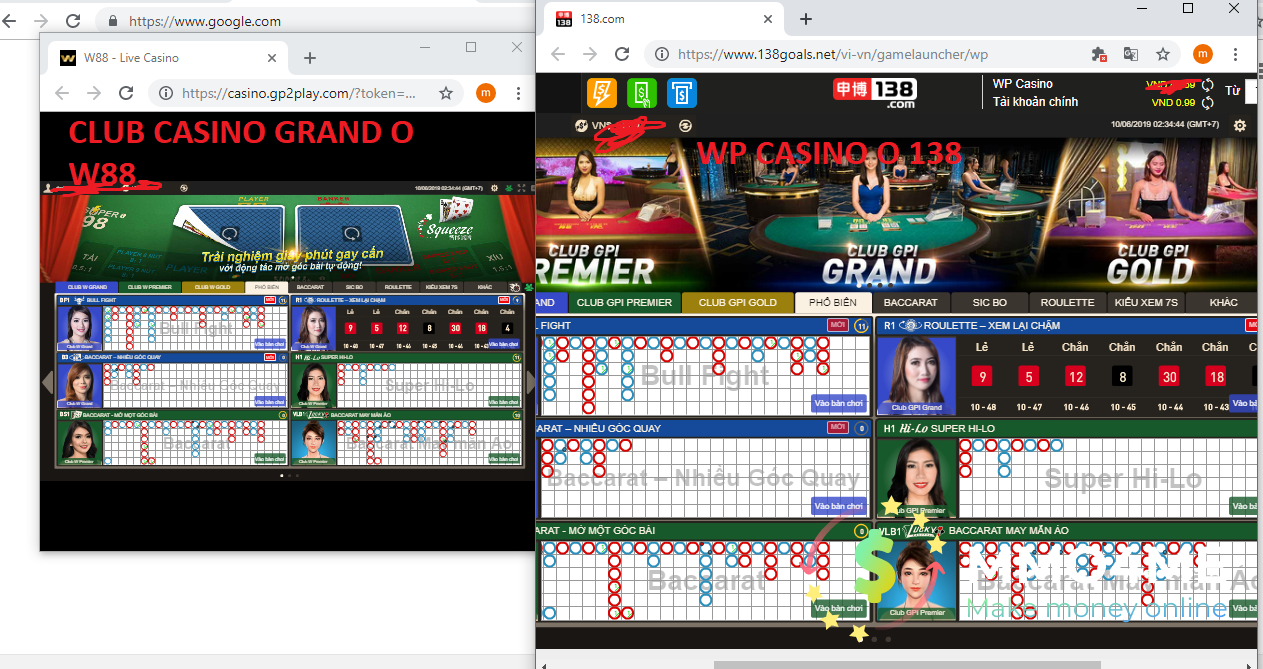Click Super Hi-Lo dealer thumbnail in WP Casino
The width and height of the screenshot is (1263, 669).
917,477
